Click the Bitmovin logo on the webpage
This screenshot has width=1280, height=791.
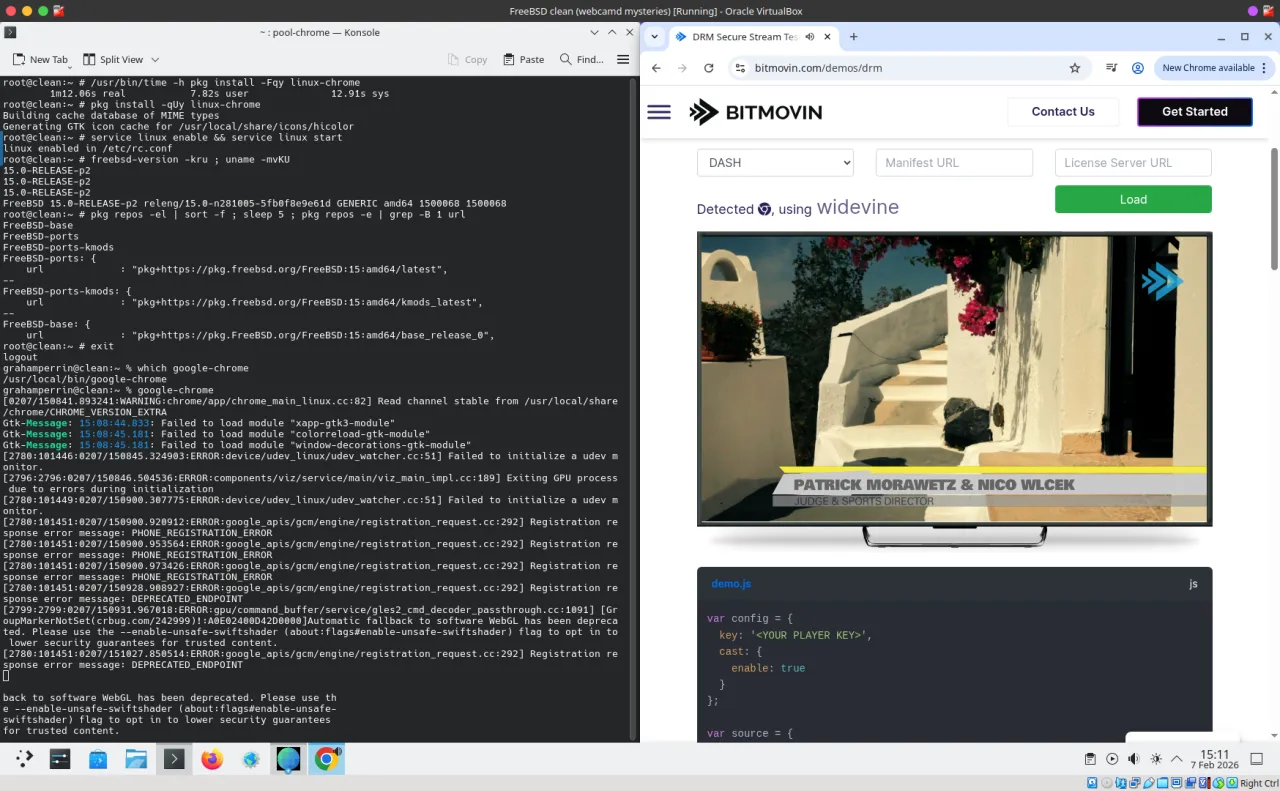click(x=755, y=113)
